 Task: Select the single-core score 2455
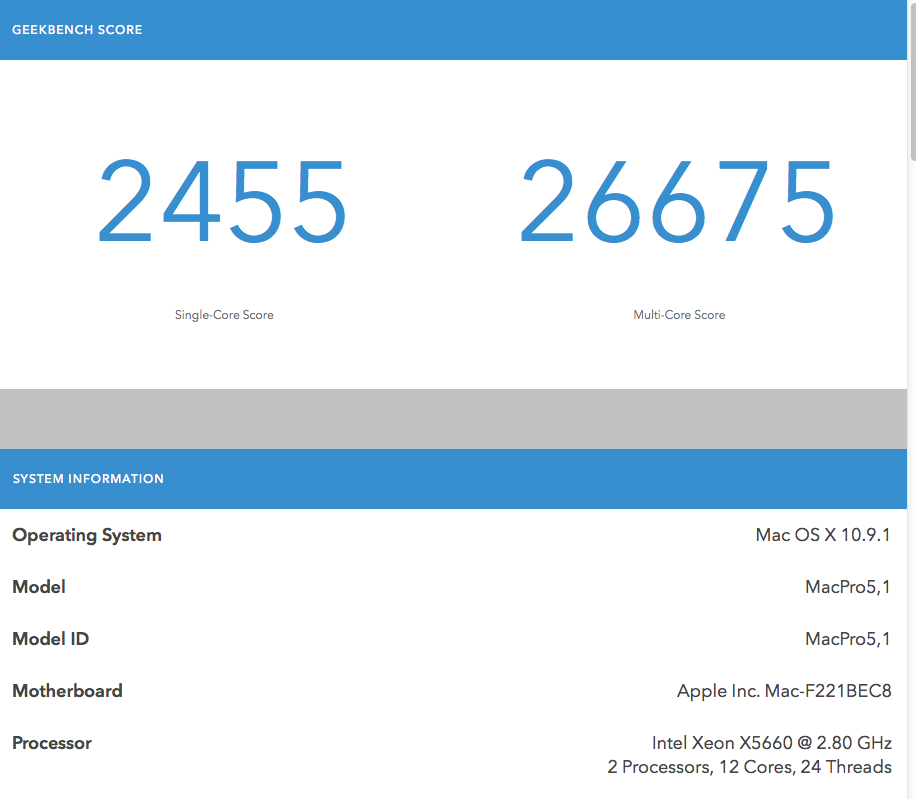click(223, 201)
